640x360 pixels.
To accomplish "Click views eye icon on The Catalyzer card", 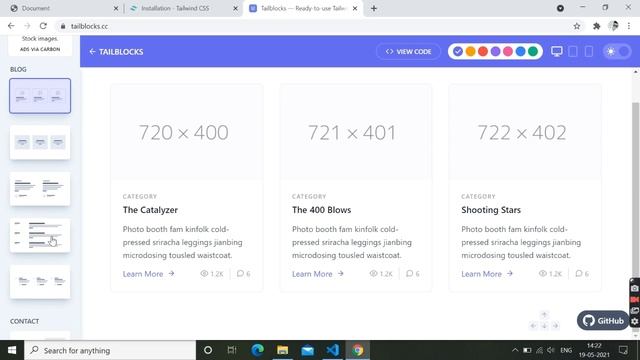I will 204,273.
